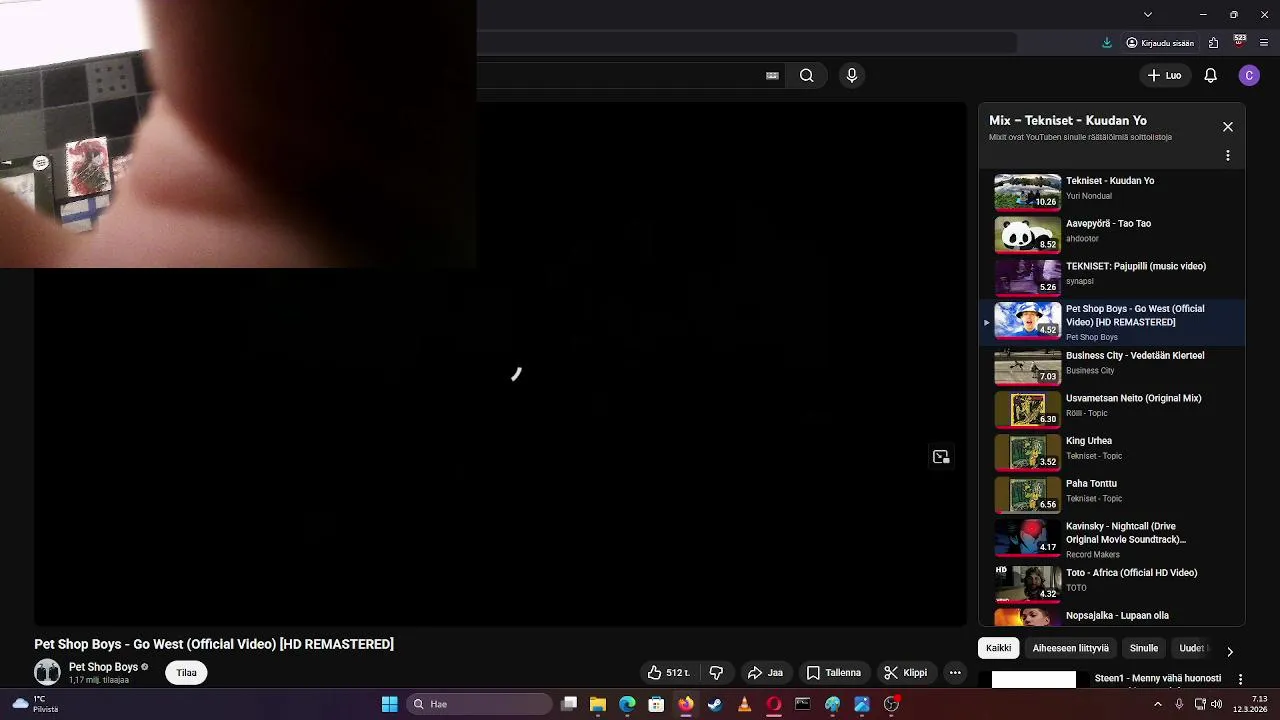Expand filter chips with right arrow

(x=1230, y=651)
